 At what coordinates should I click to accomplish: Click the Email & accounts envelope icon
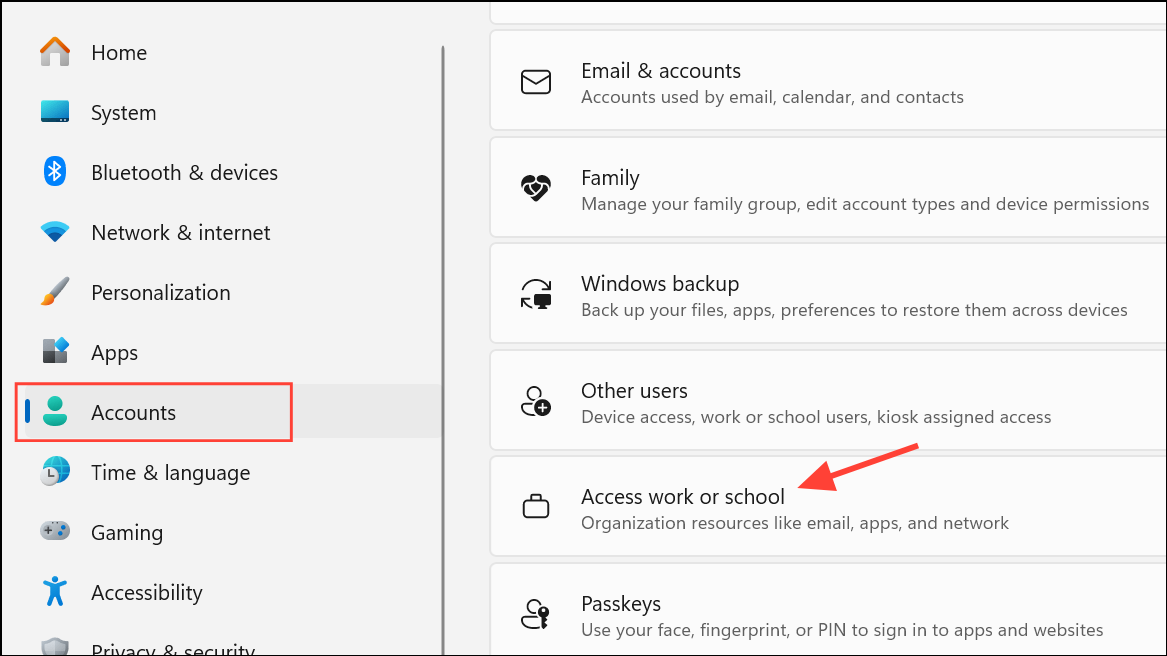[536, 82]
